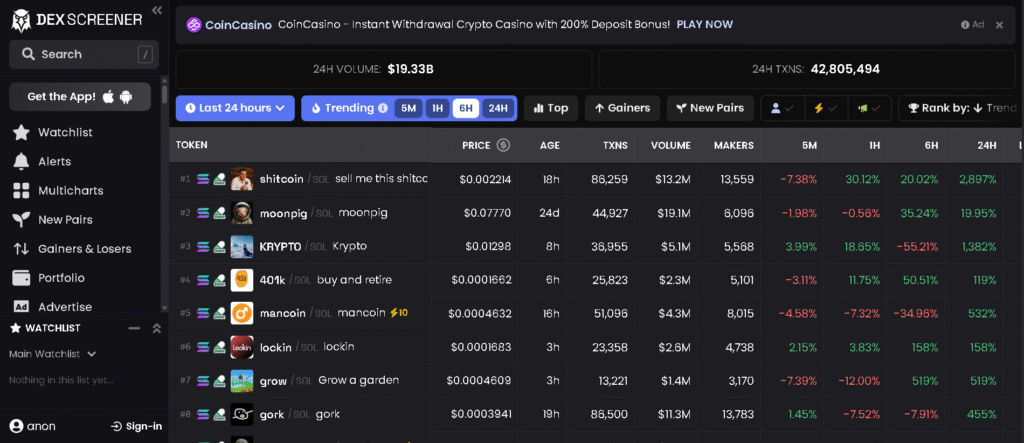Toggle the profile filter checkbox
The height and width of the screenshot is (443, 1024).
(782, 108)
